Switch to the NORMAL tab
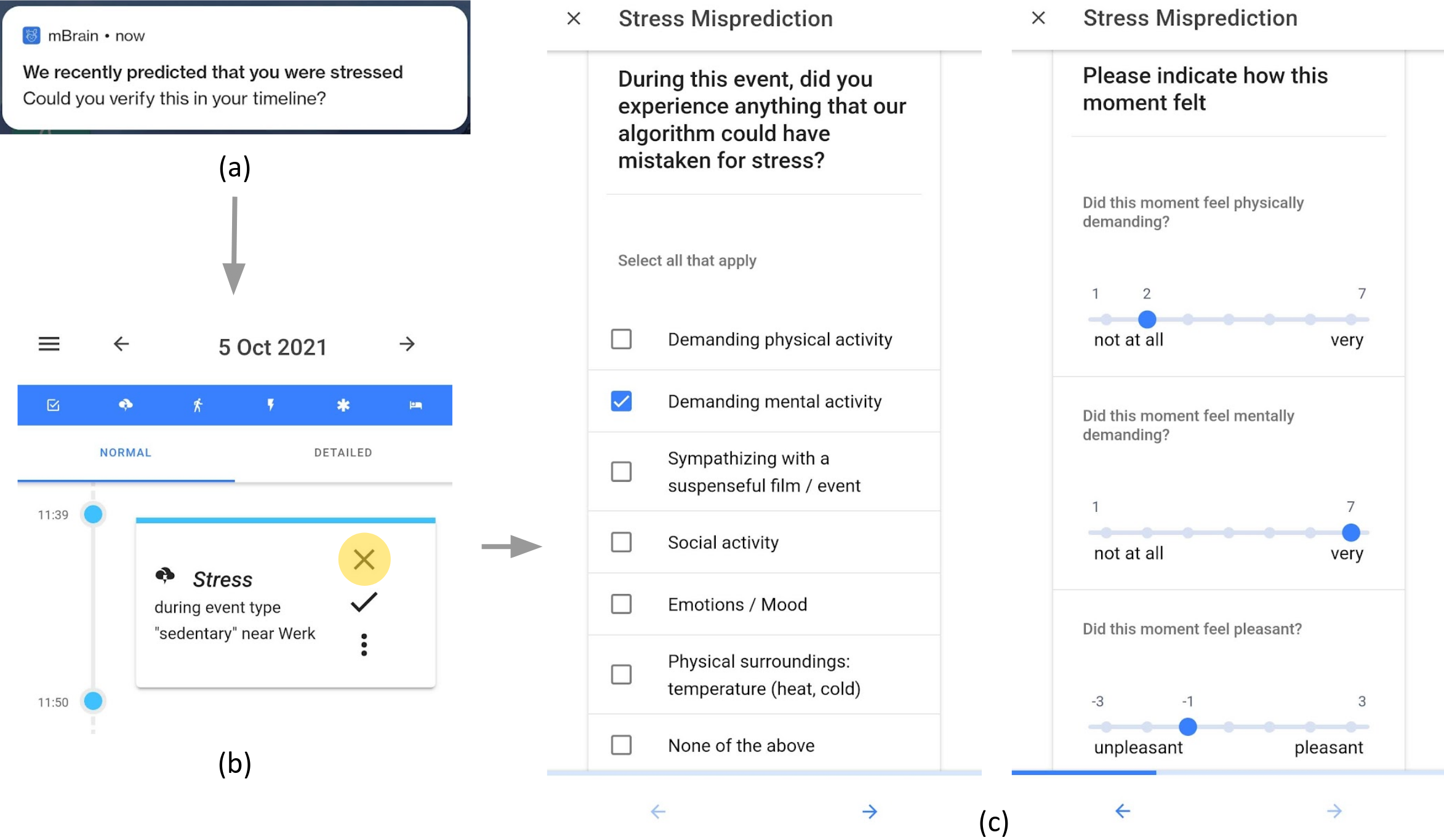 click(x=126, y=453)
